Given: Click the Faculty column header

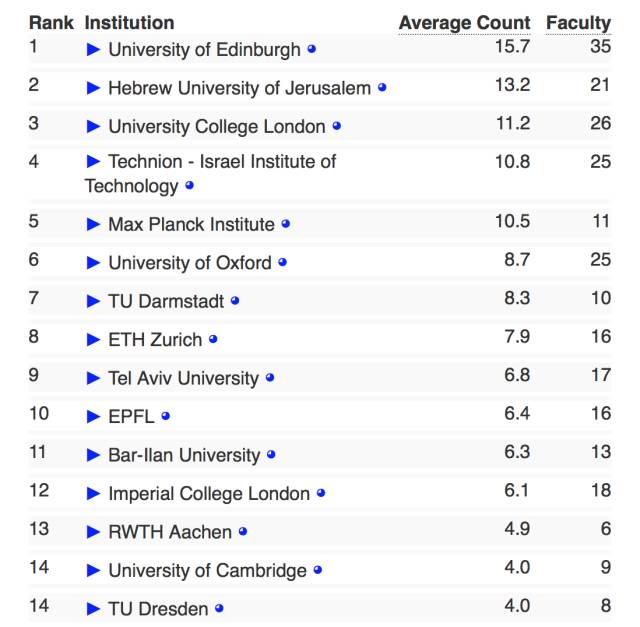Looking at the screenshot, I should (578, 23).
